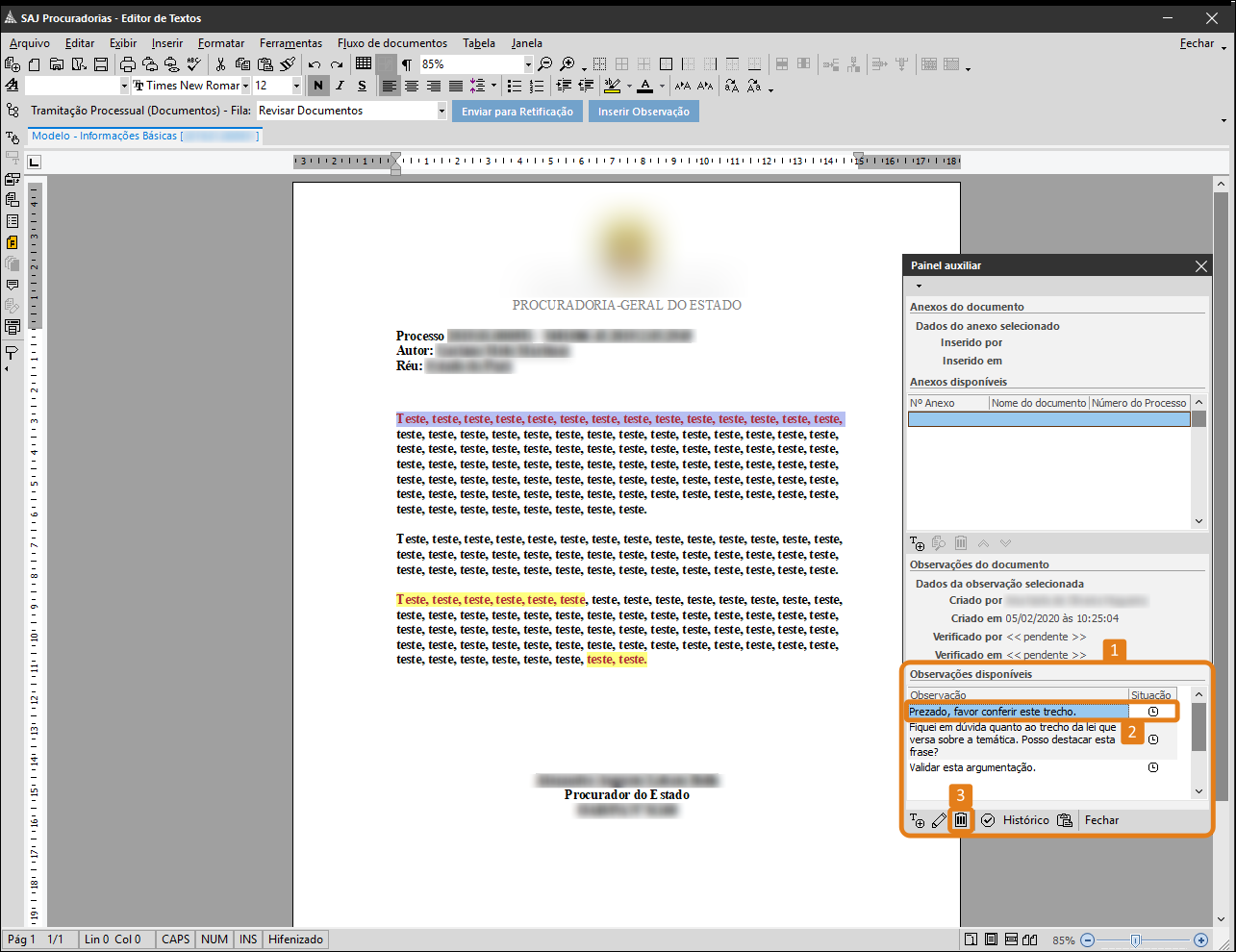
Task: Toggle bold formatting (N button)
Action: pyautogui.click(x=318, y=86)
